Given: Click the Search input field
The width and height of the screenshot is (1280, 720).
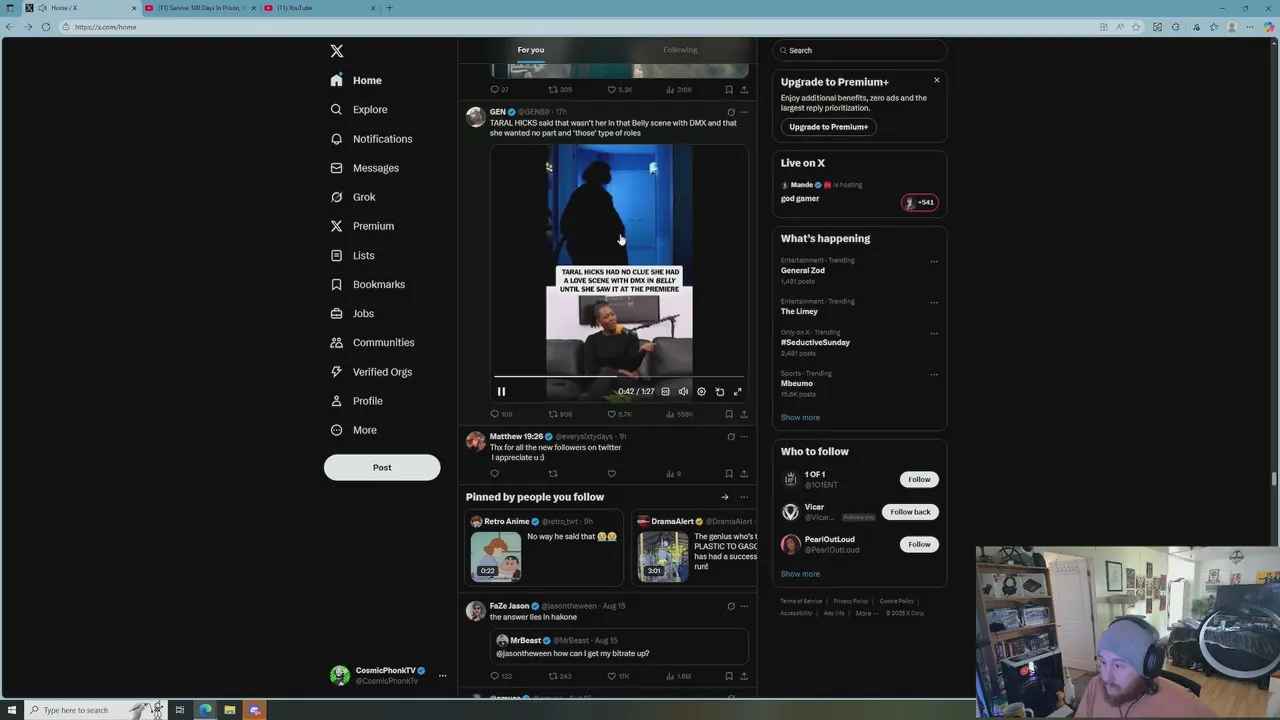Looking at the screenshot, I should (x=860, y=50).
